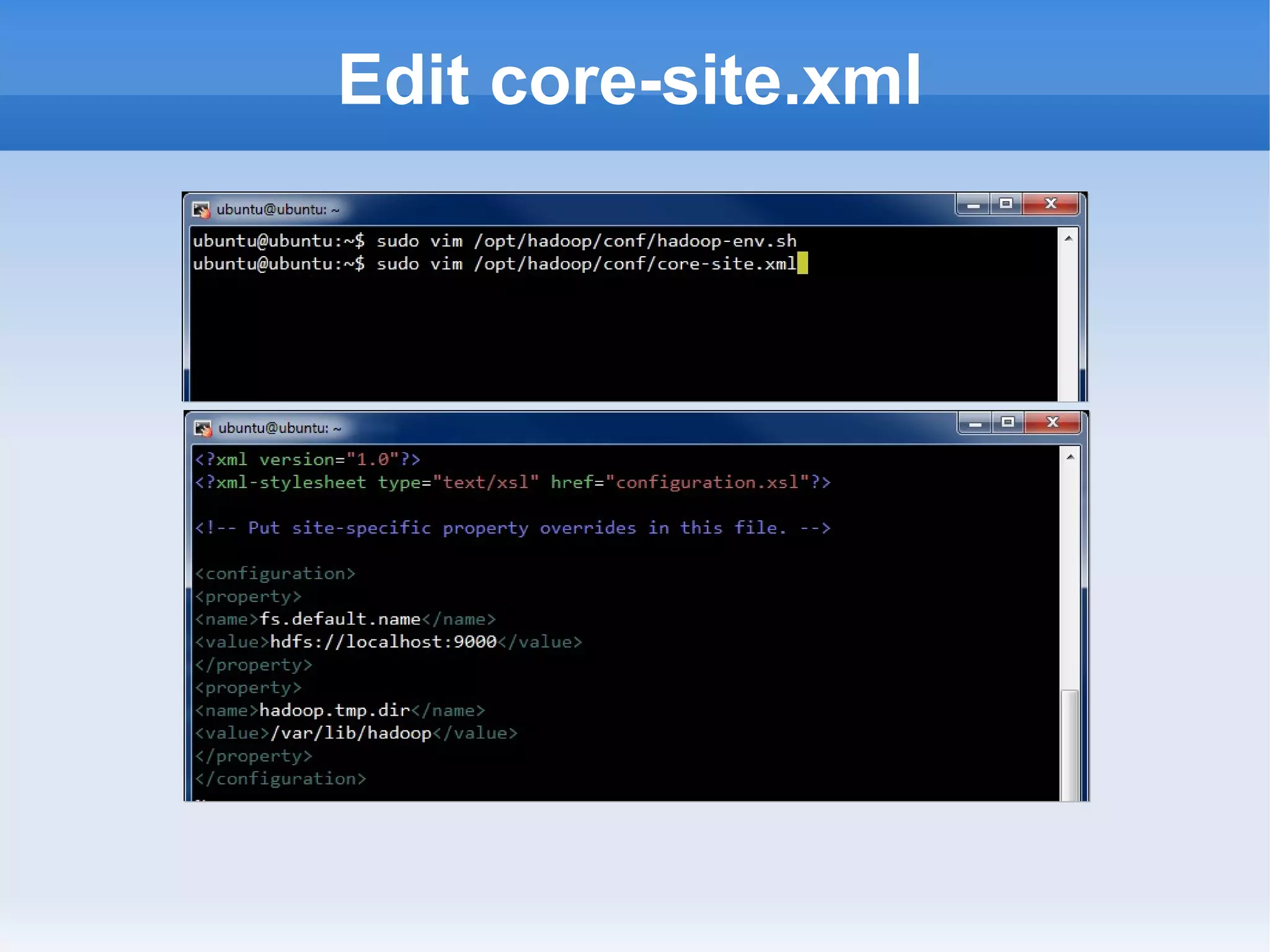
Task: Click the upper window title 'ubuntu@ubuntu: ~'
Action: 278,210
